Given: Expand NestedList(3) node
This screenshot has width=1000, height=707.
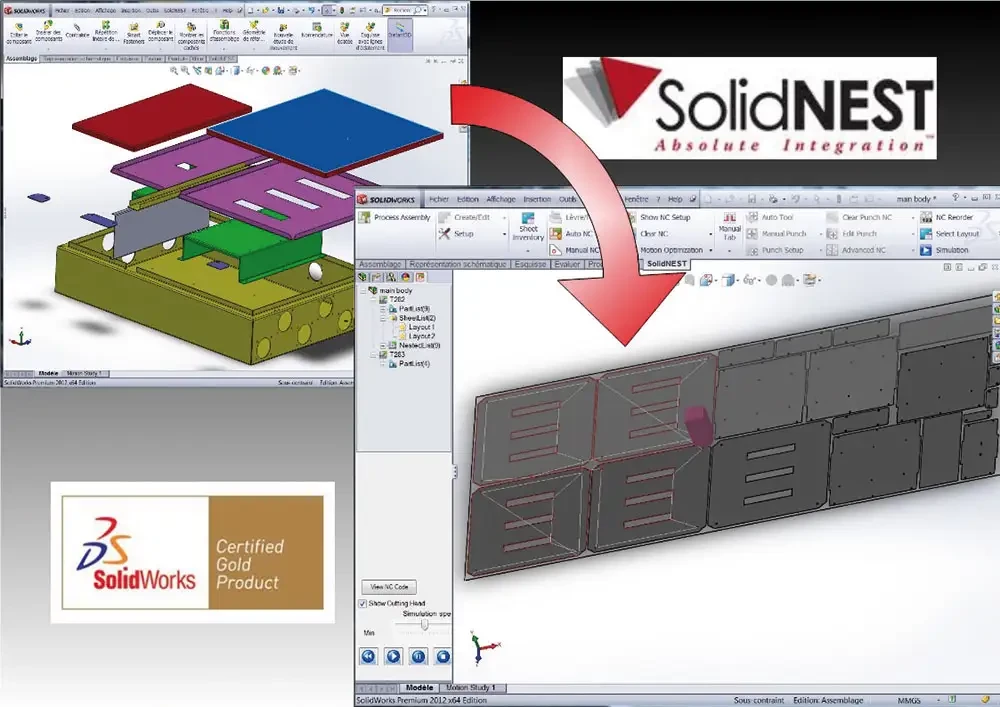Looking at the screenshot, I should pyautogui.click(x=383, y=346).
